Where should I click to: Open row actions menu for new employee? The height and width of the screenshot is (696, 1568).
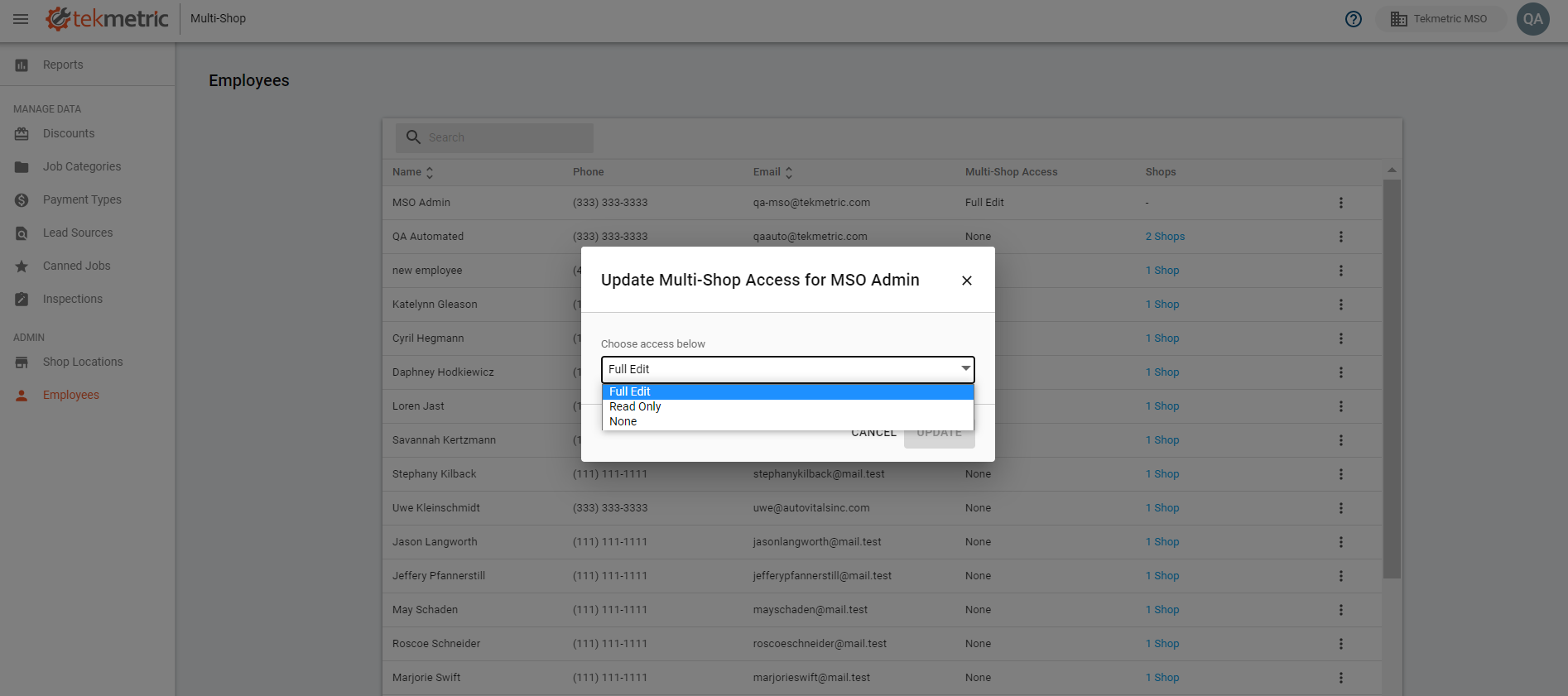point(1341,271)
